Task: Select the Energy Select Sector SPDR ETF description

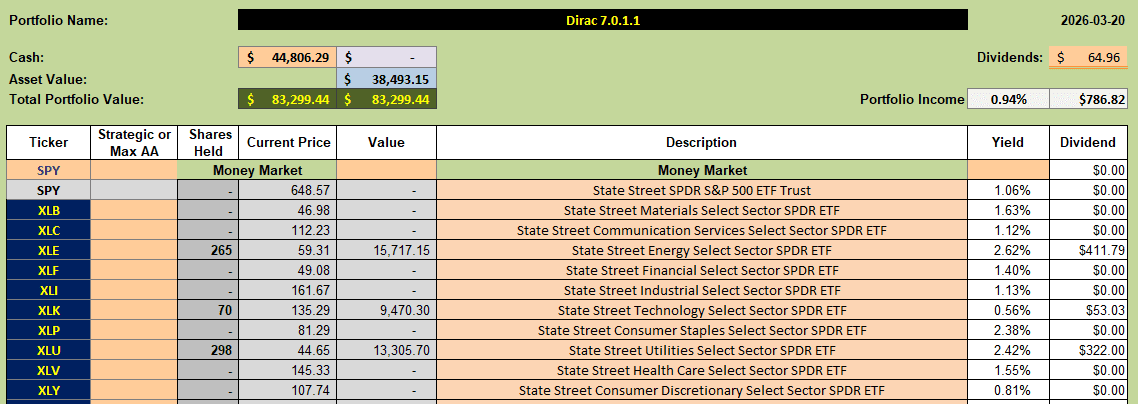Action: (702, 251)
